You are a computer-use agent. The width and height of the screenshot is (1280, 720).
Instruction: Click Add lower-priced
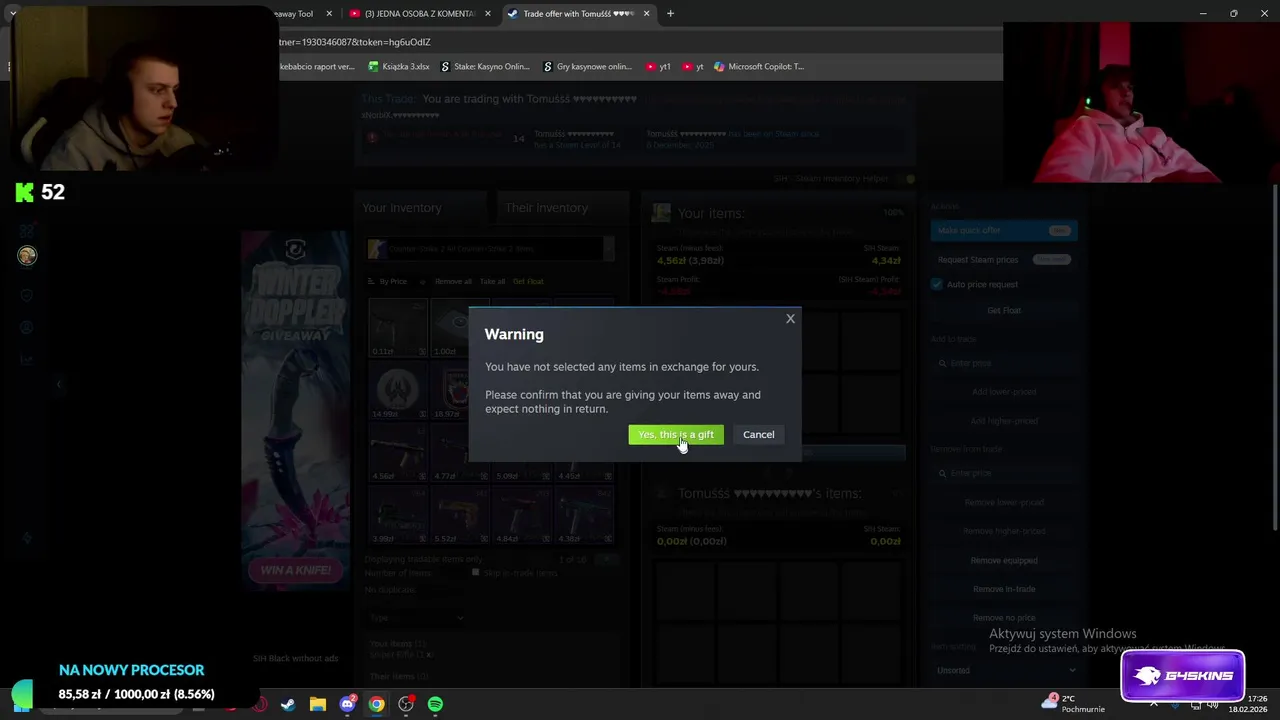pos(1004,392)
